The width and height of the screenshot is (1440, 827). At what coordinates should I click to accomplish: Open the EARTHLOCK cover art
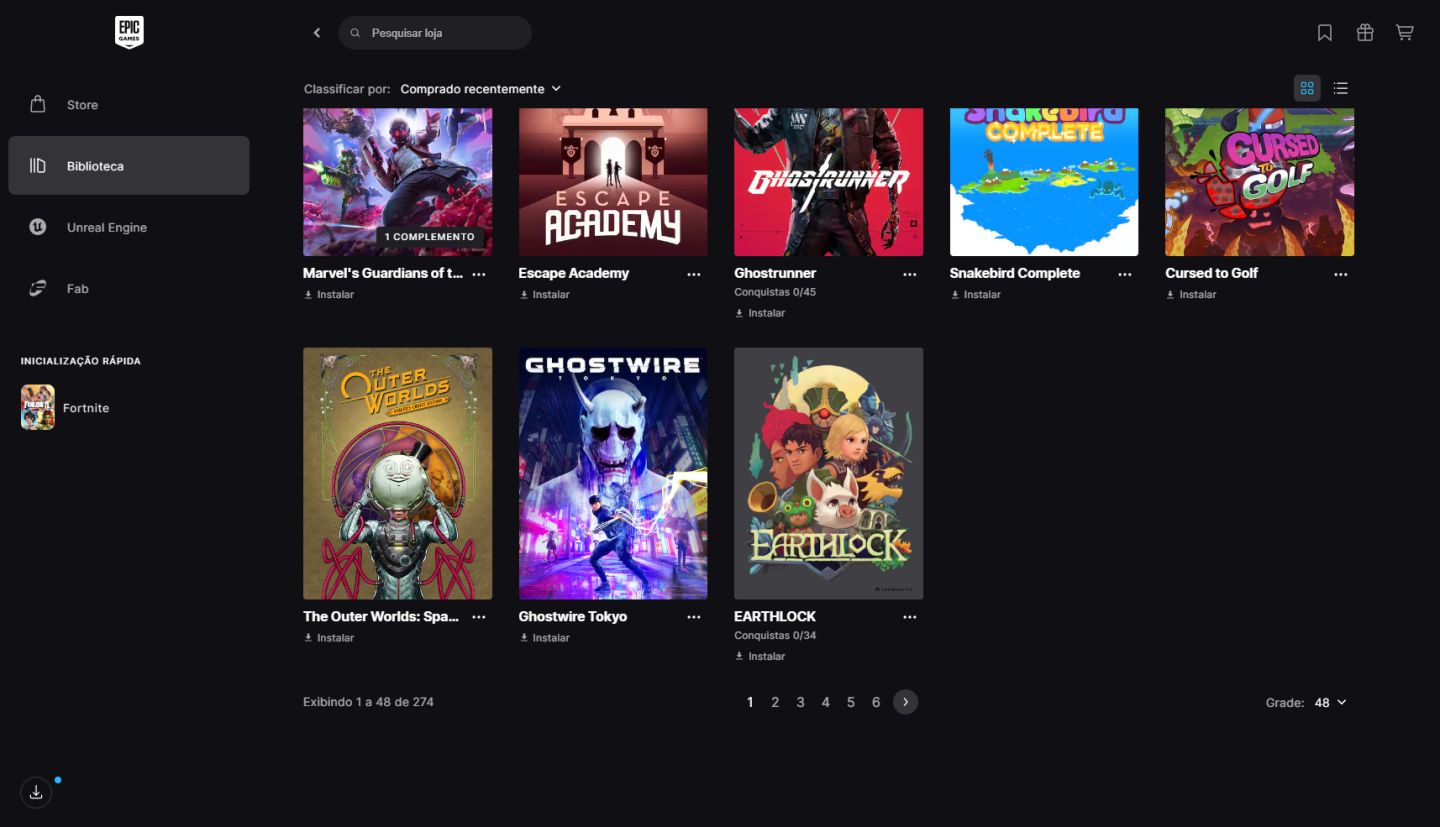click(829, 474)
